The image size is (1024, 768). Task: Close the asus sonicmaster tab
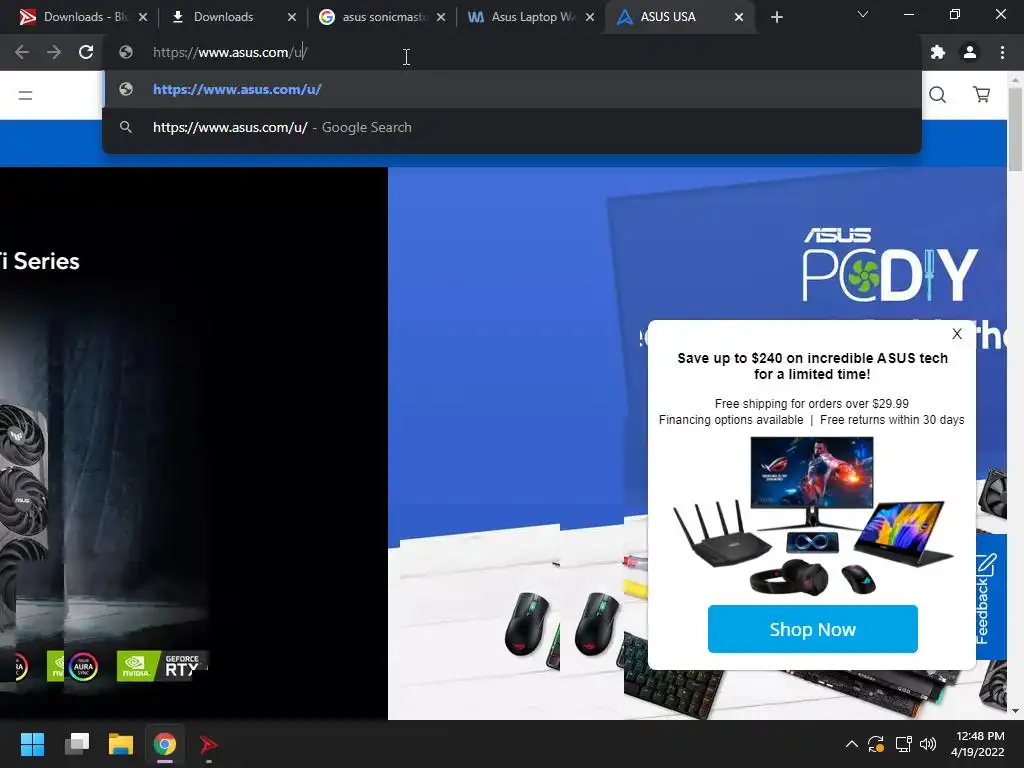441,17
